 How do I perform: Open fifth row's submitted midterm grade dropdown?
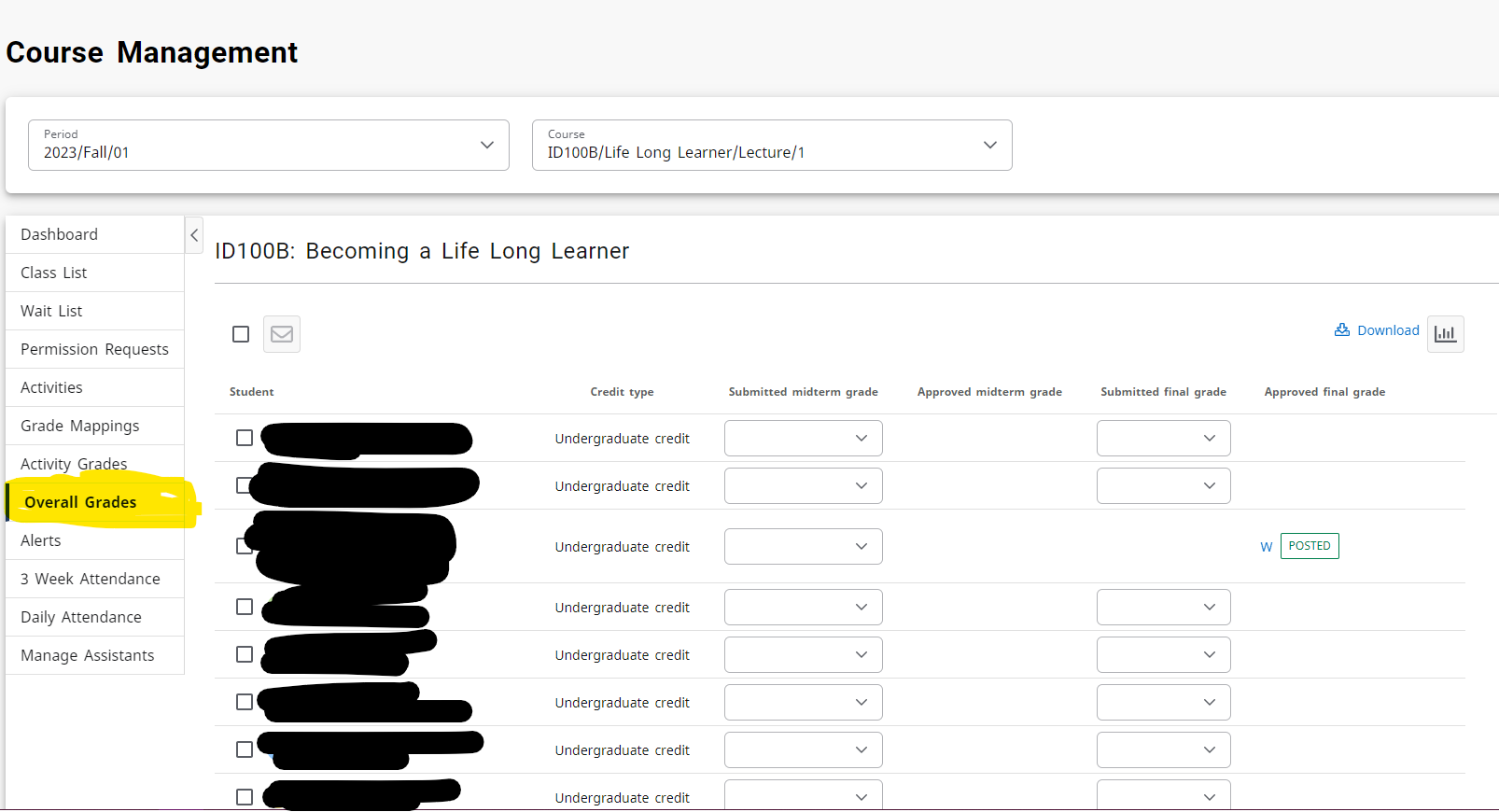tap(804, 654)
